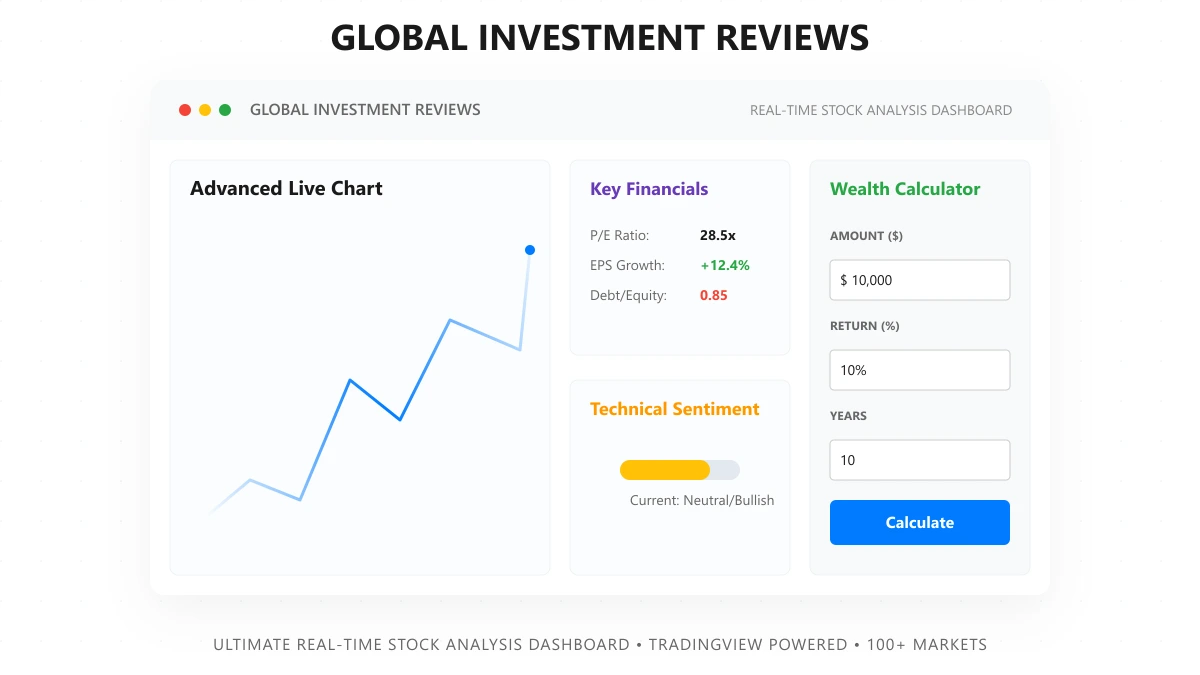
Task: Click the Wealth Calculator heading
Action: point(905,189)
